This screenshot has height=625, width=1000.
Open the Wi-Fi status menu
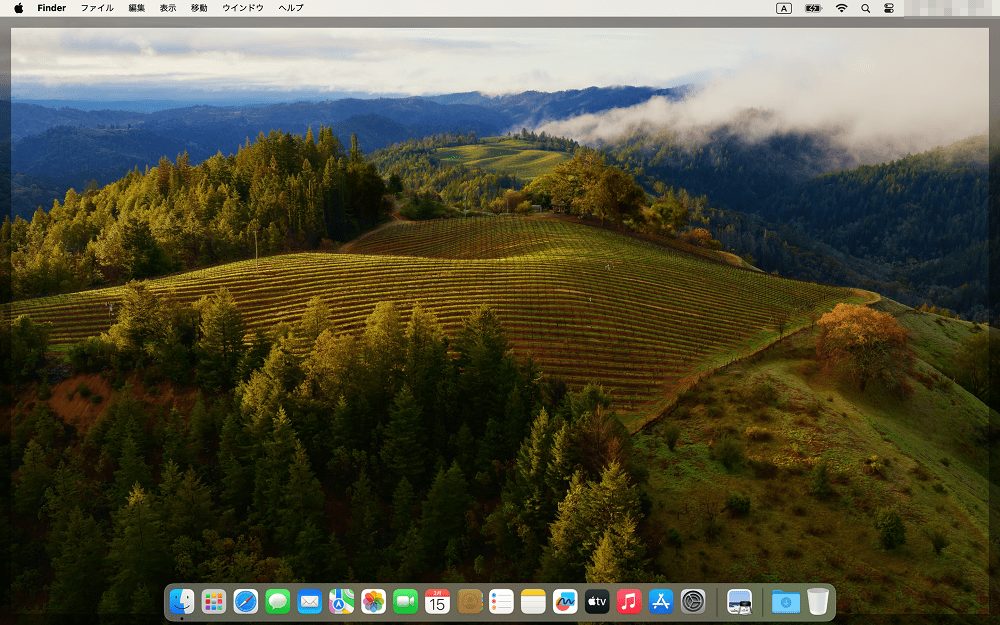pyautogui.click(x=841, y=8)
